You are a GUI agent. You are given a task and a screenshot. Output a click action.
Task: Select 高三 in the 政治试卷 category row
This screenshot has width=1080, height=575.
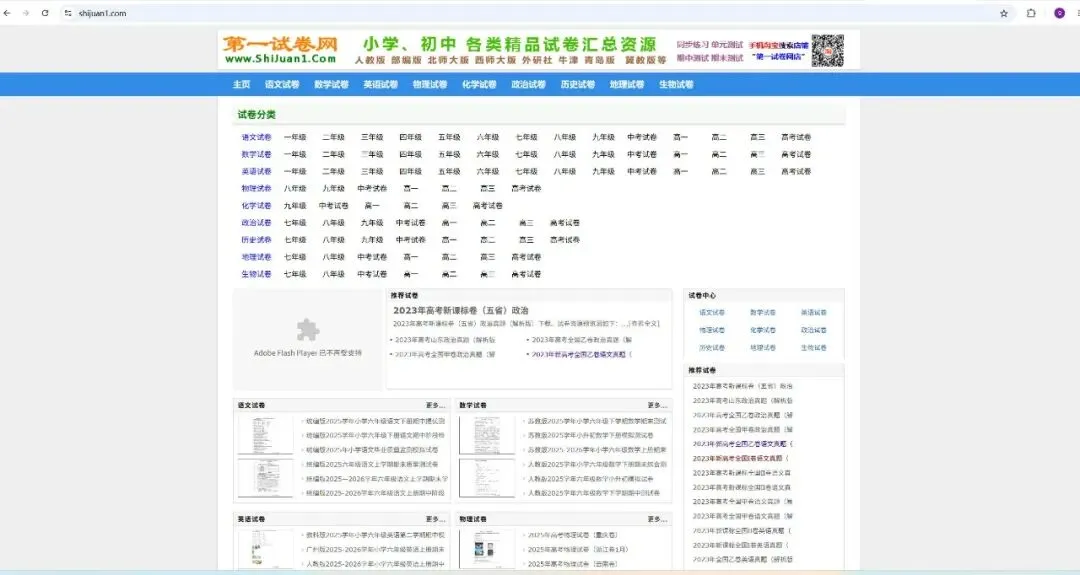tap(526, 222)
